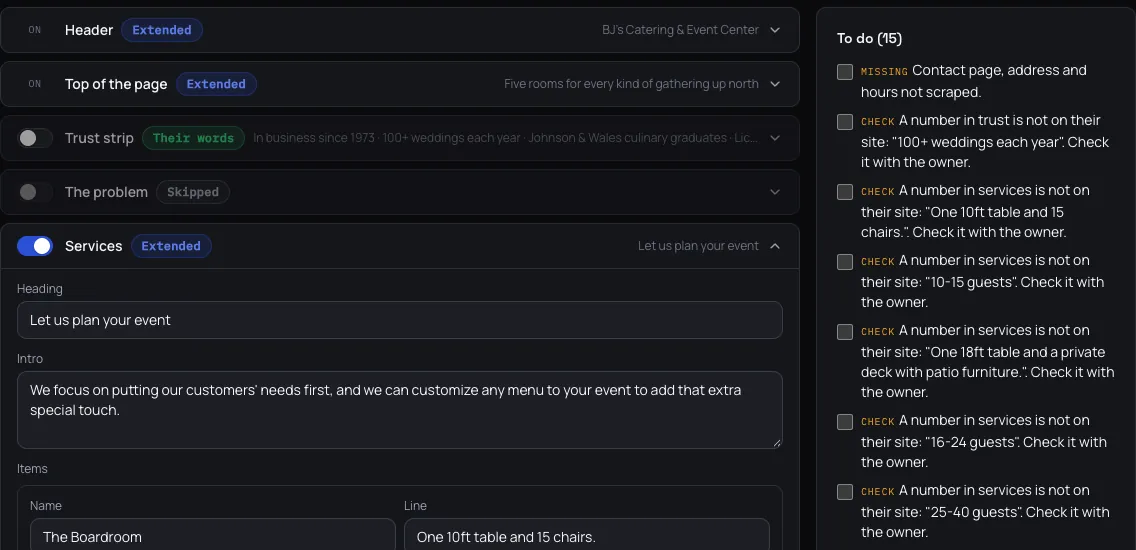Click the MISSING tag in the to-do list
Image resolution: width=1136 pixels, height=550 pixels.
884,72
